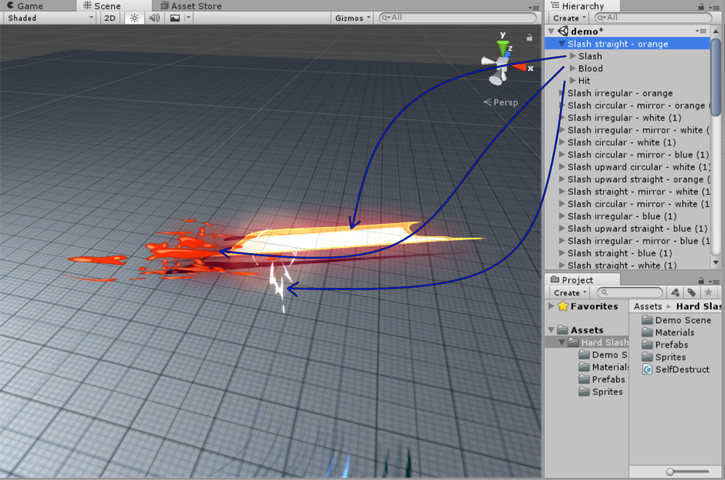This screenshot has width=725, height=480.
Task: Open the Shaded draw mode dropdown
Action: [x=50, y=18]
